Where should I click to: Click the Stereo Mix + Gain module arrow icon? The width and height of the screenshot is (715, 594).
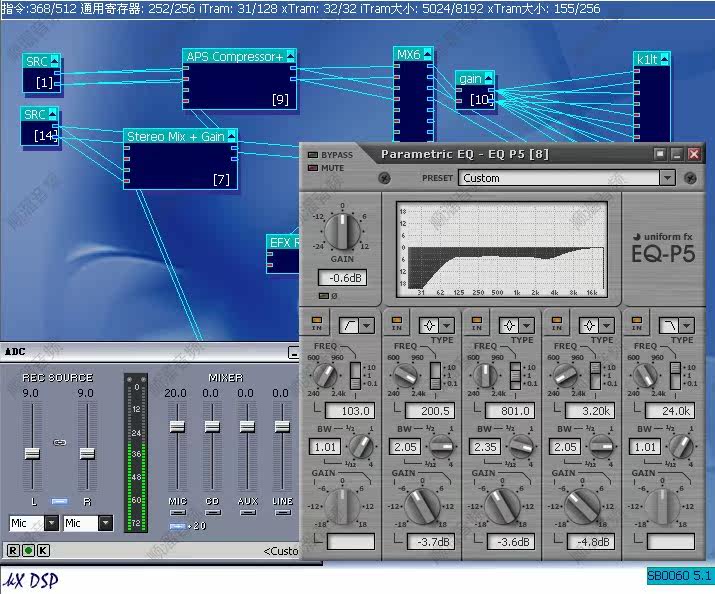pyautogui.click(x=232, y=136)
